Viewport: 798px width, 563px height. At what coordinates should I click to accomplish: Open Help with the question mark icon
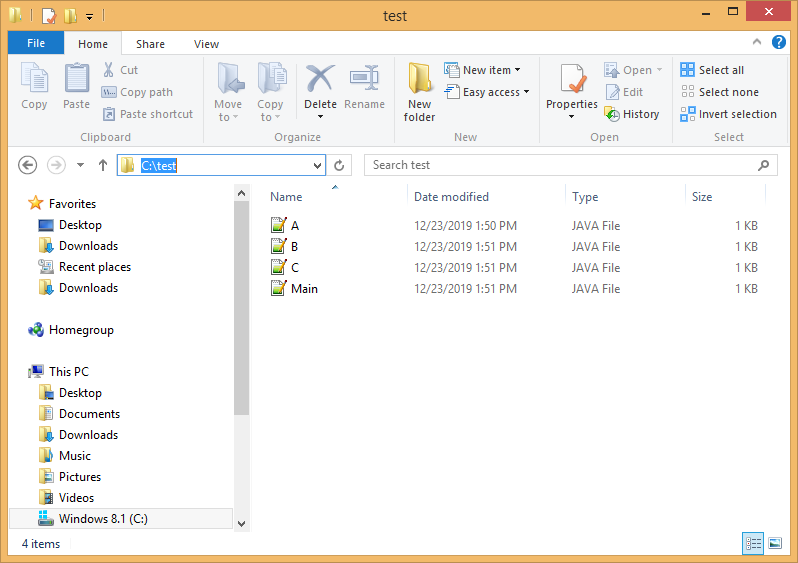(779, 42)
